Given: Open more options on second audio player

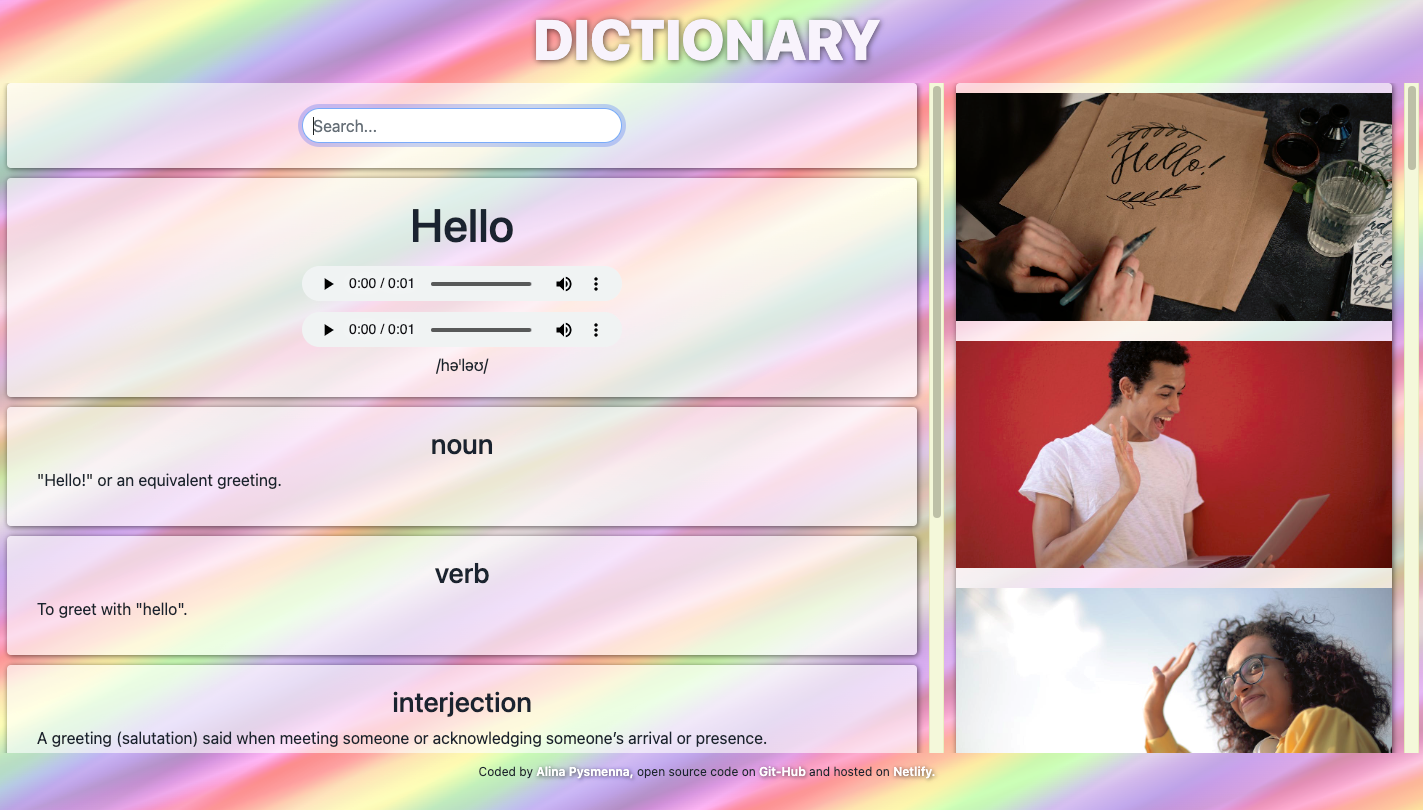Looking at the screenshot, I should tap(596, 330).
